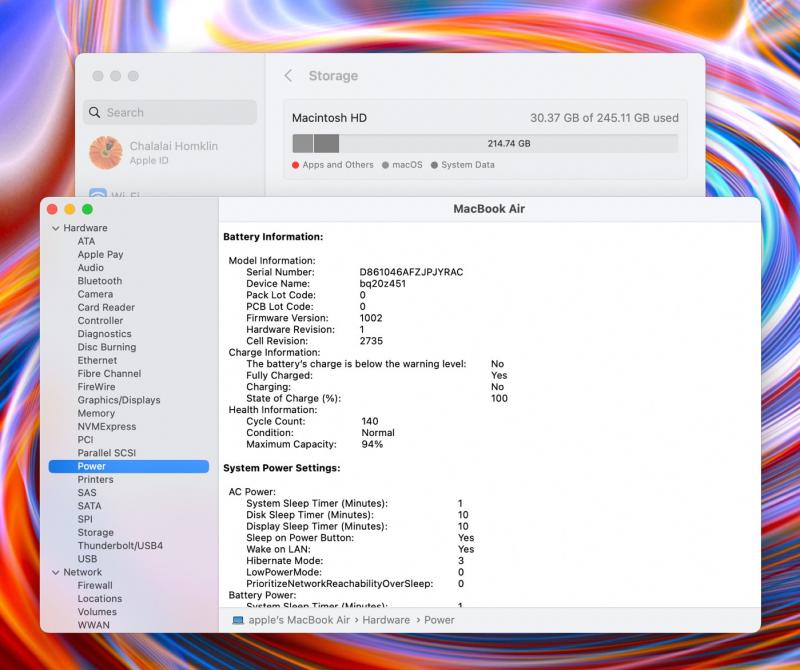Open Diagnostics in the sidebar
This screenshot has height=670, width=800.
tap(105, 334)
